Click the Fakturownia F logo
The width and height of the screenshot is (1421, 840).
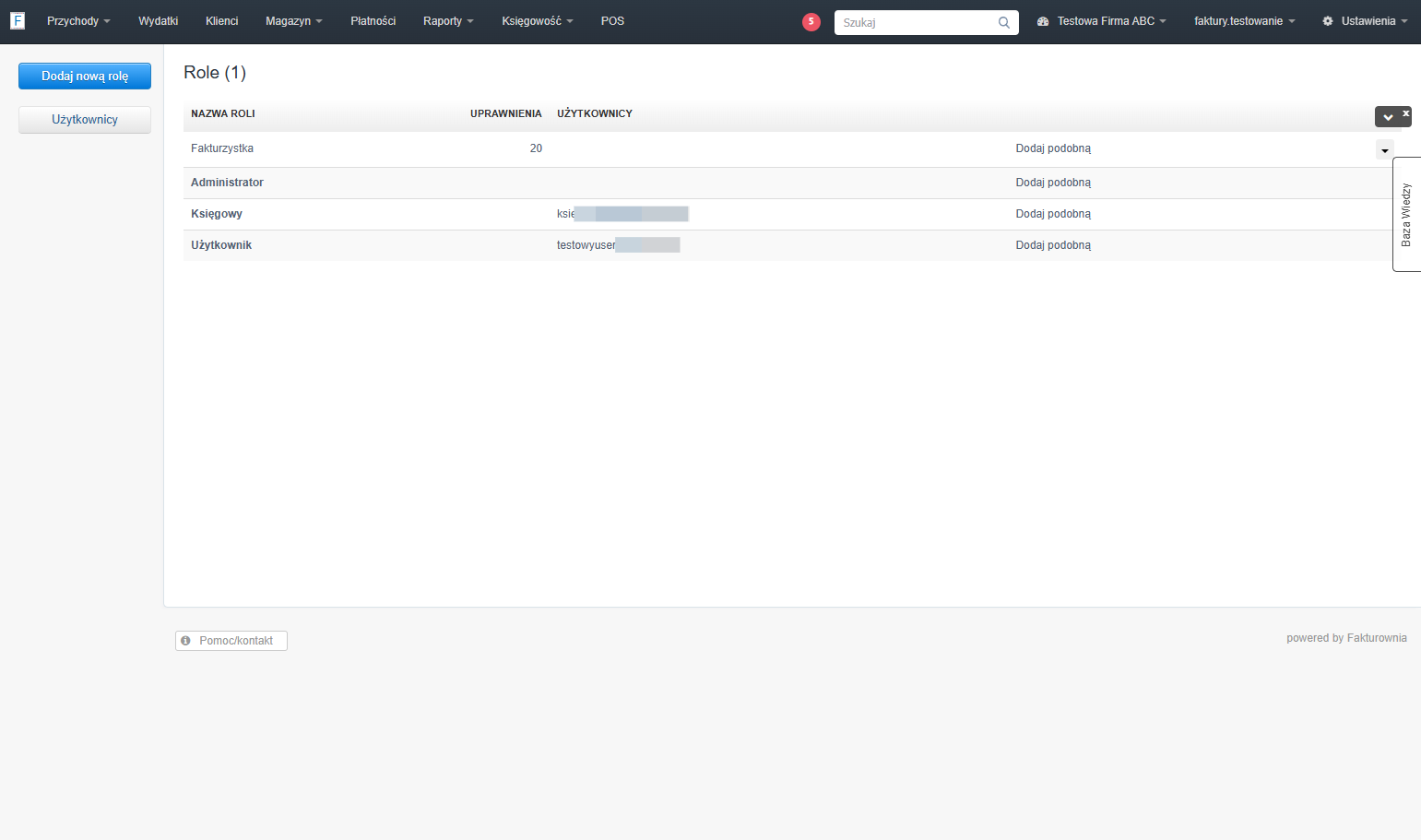pos(18,20)
